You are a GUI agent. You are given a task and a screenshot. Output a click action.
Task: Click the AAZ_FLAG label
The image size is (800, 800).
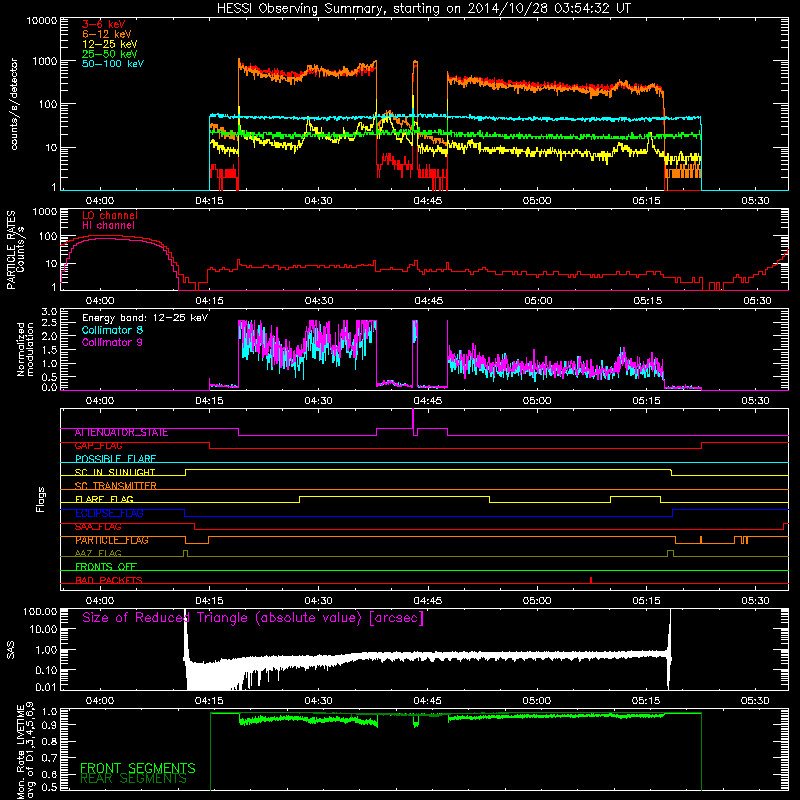pos(98,554)
